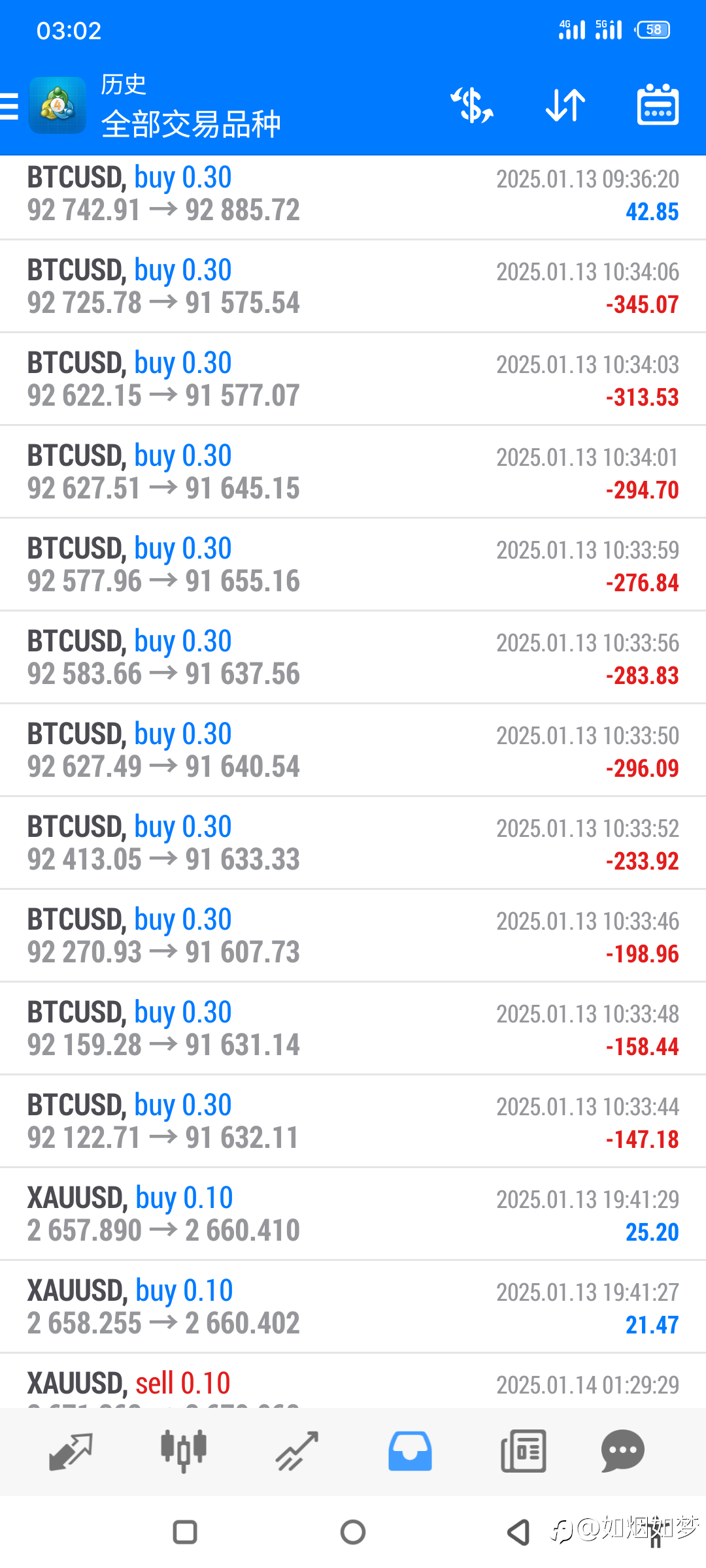Tap the Android home circle button
706x1568 pixels.
353,1532
